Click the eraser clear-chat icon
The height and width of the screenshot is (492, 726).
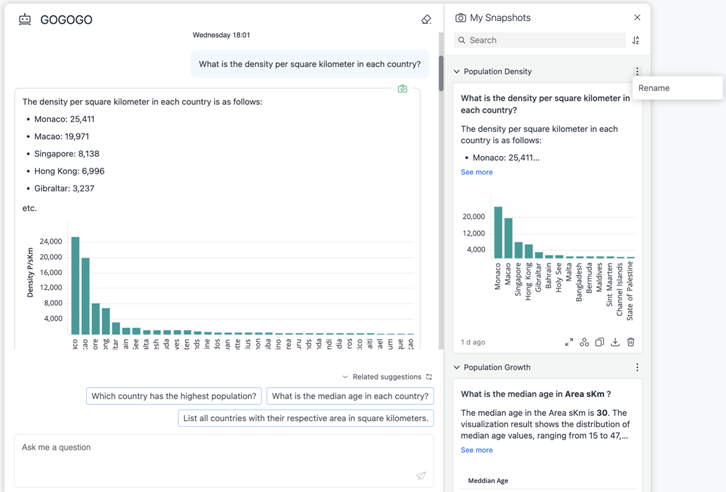point(426,19)
